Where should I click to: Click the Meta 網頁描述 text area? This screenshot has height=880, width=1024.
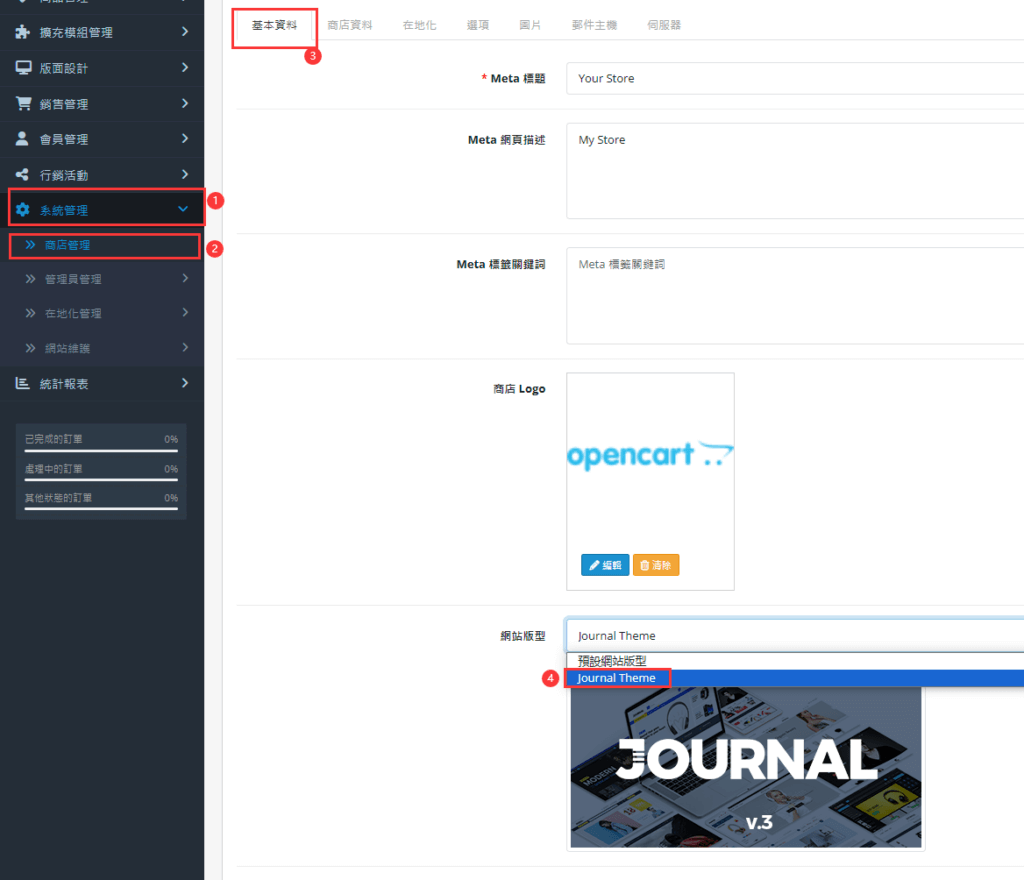coord(795,171)
